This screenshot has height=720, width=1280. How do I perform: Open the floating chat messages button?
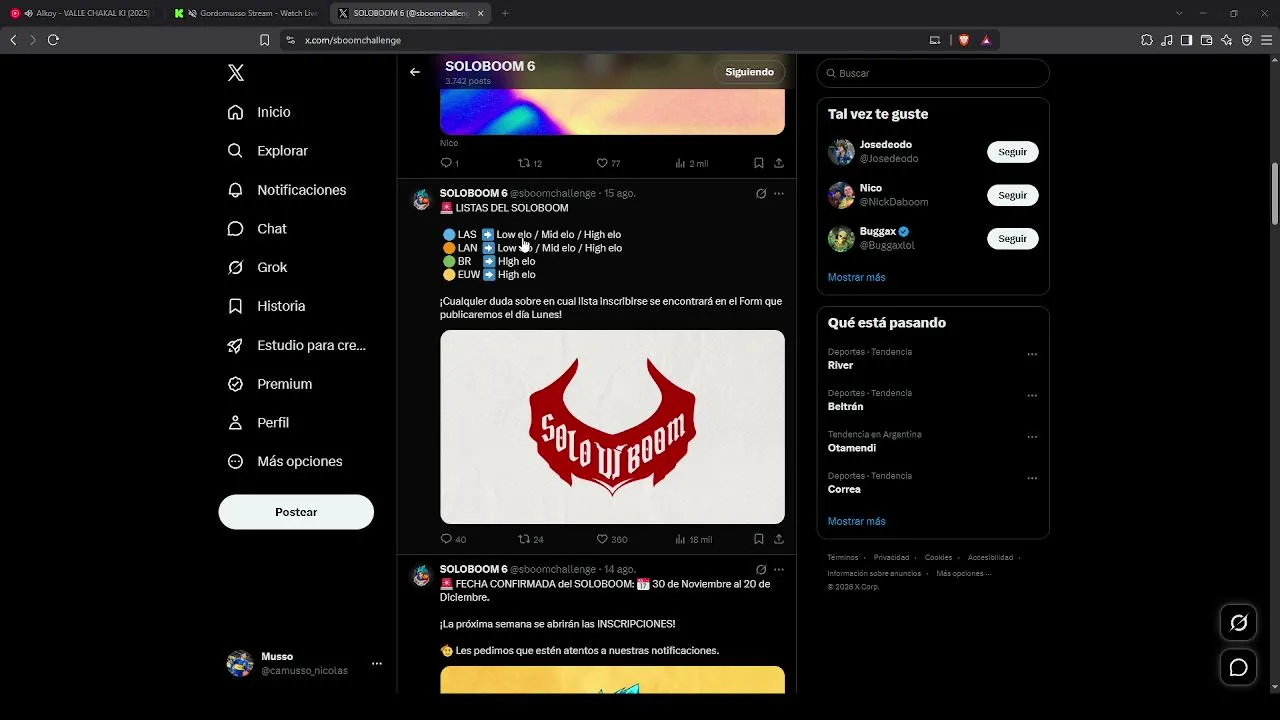[x=1238, y=667]
